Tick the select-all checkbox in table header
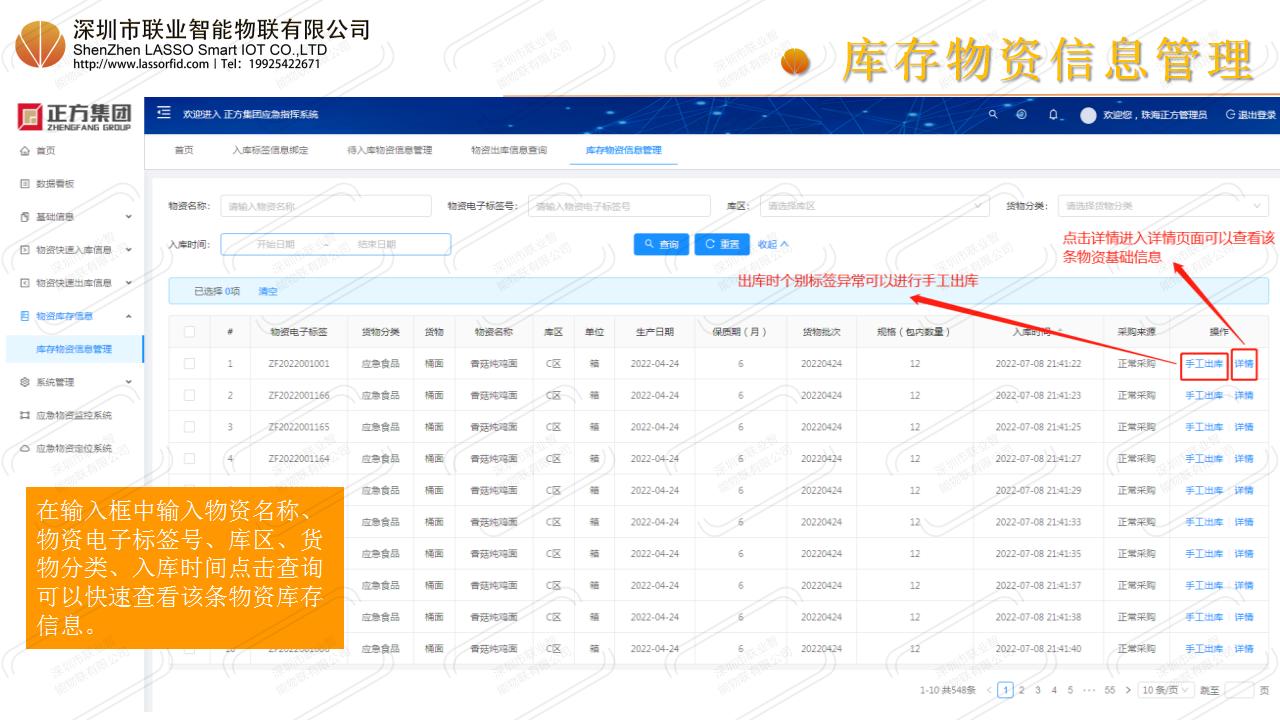The image size is (1280, 720). click(x=188, y=332)
